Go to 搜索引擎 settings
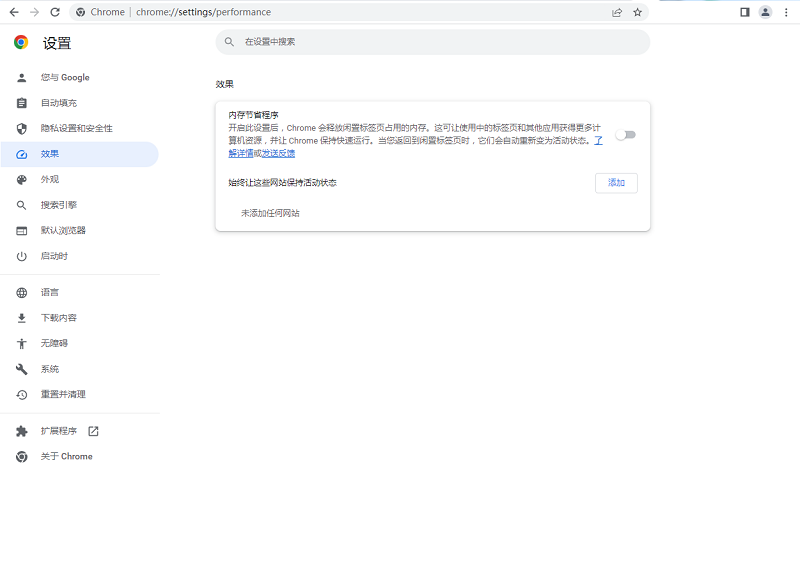 [x=58, y=205]
